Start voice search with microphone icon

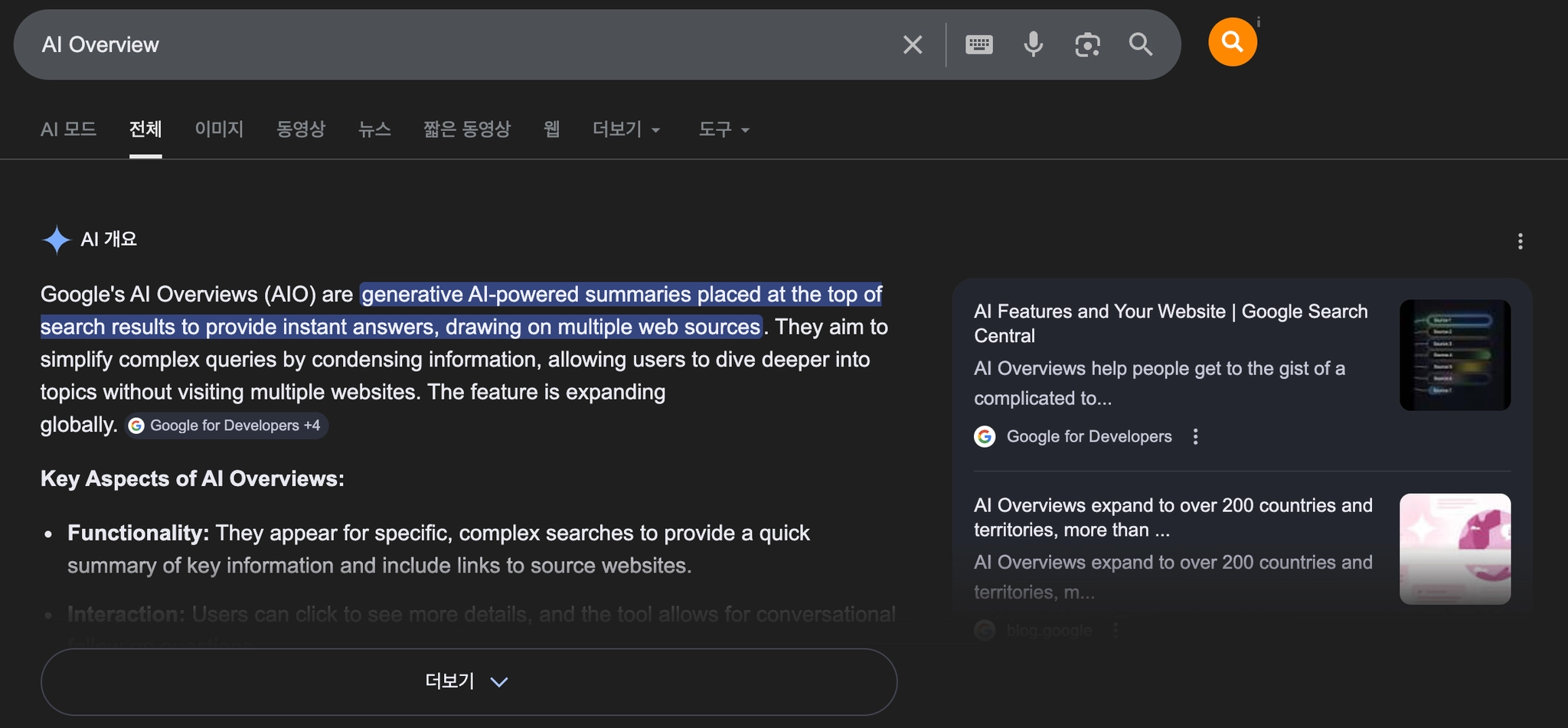pyautogui.click(x=1033, y=44)
